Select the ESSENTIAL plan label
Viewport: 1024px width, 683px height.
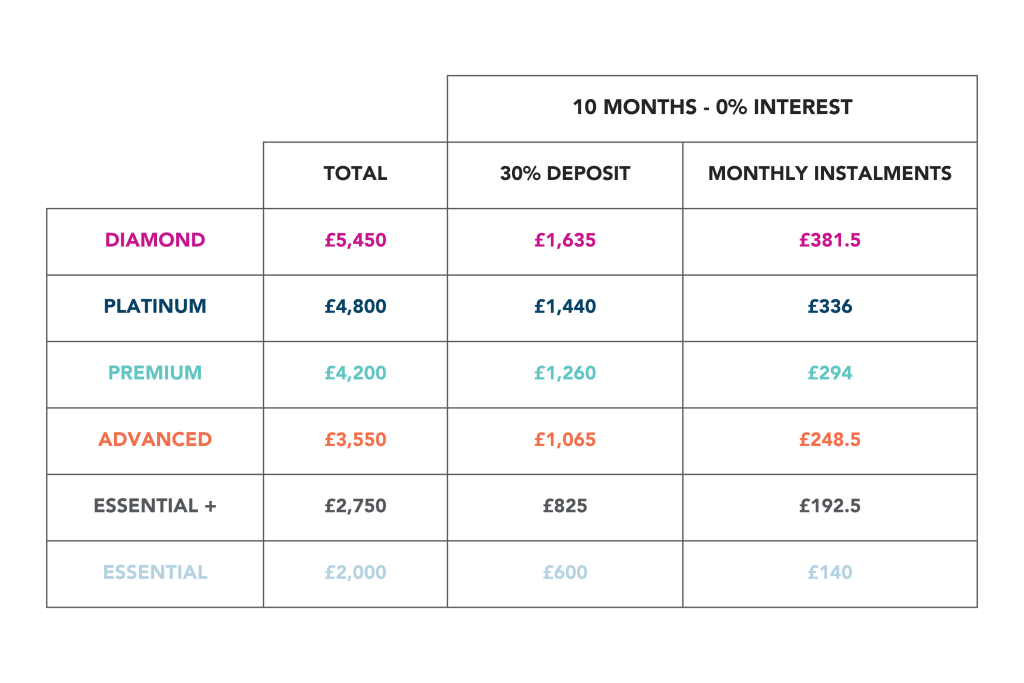click(x=155, y=572)
